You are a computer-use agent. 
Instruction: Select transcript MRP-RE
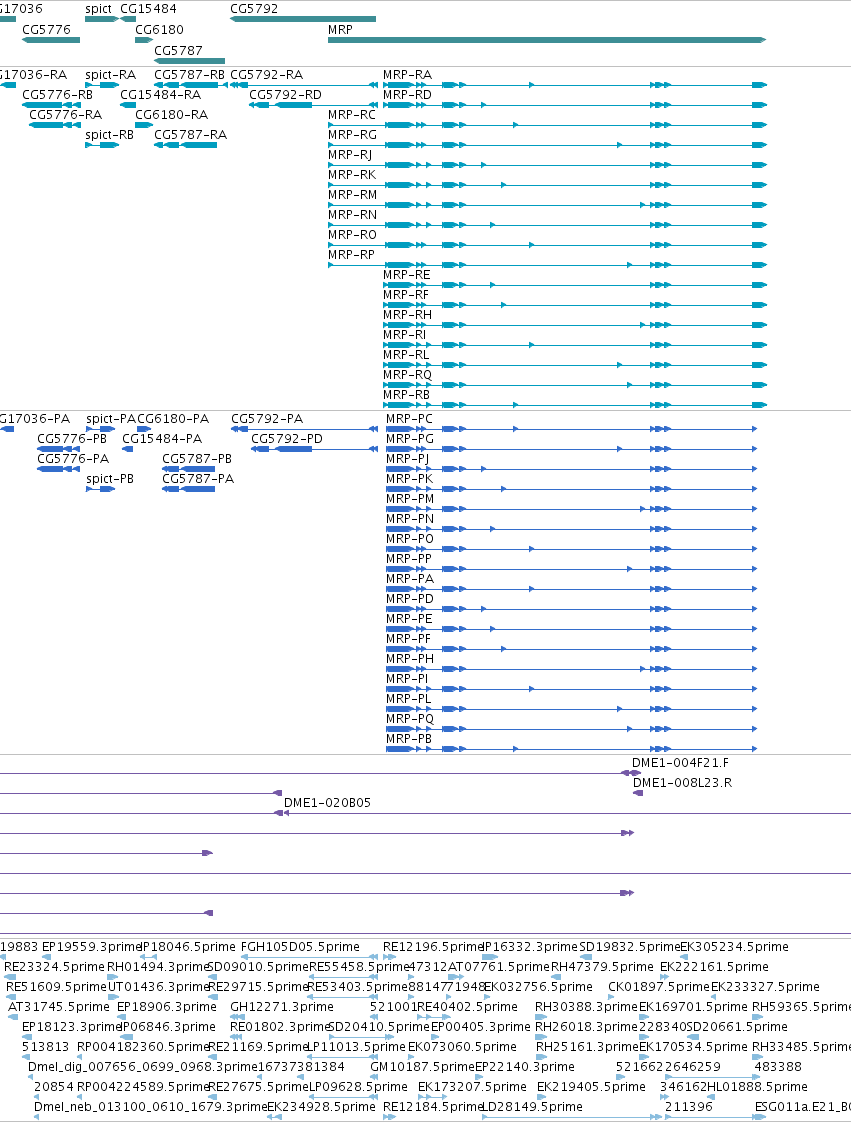coord(407,275)
